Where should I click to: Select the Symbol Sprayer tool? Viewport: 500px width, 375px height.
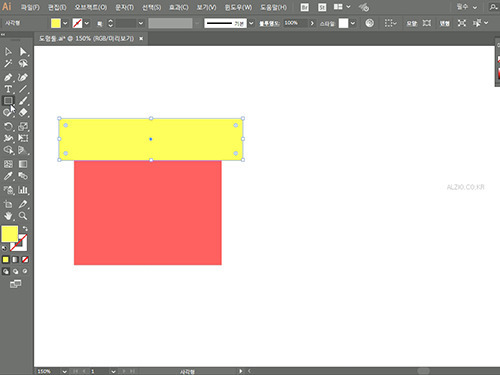coord(8,190)
